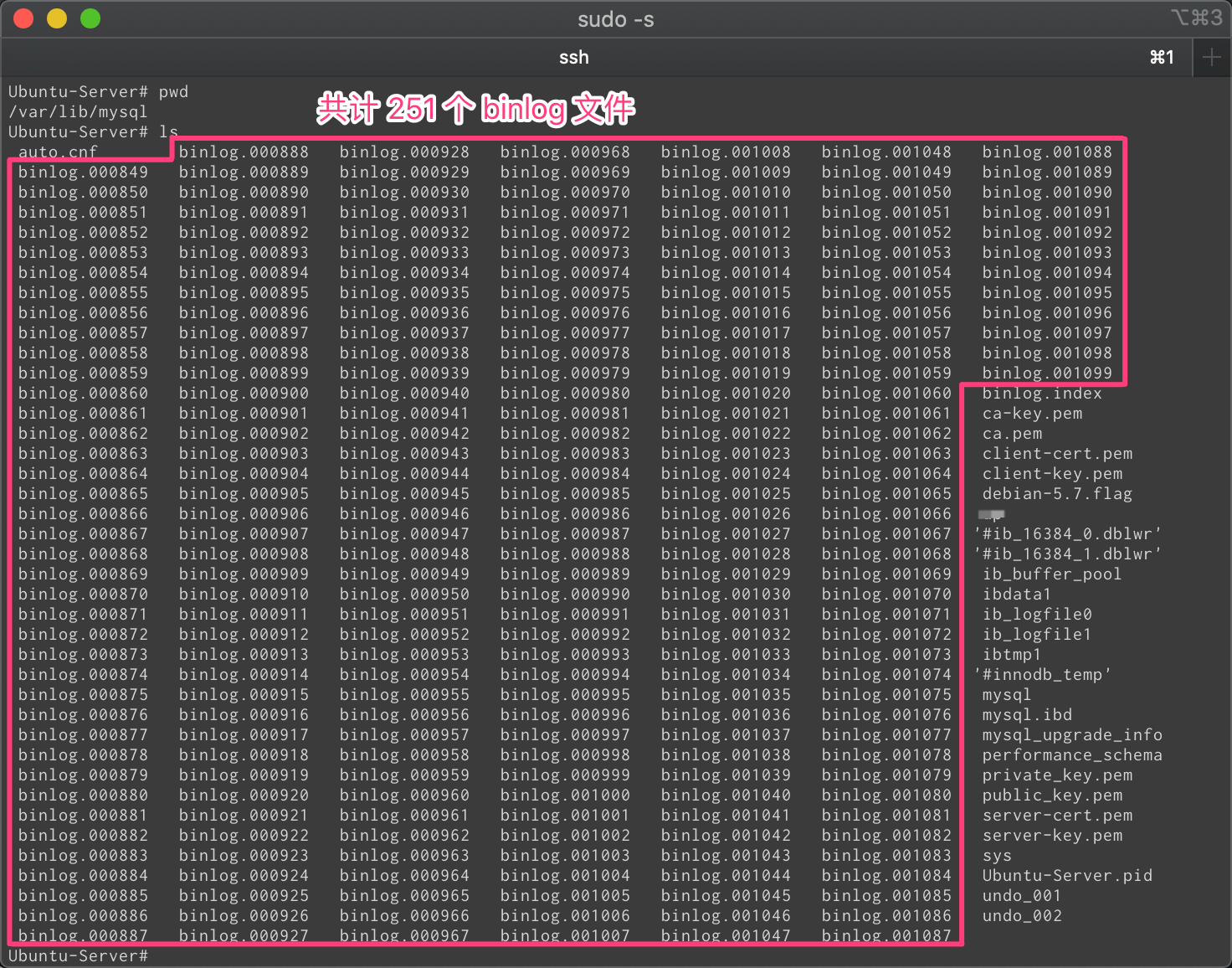Click the 'undo_002' entry
This screenshot has height=968, width=1232.
1022,916
